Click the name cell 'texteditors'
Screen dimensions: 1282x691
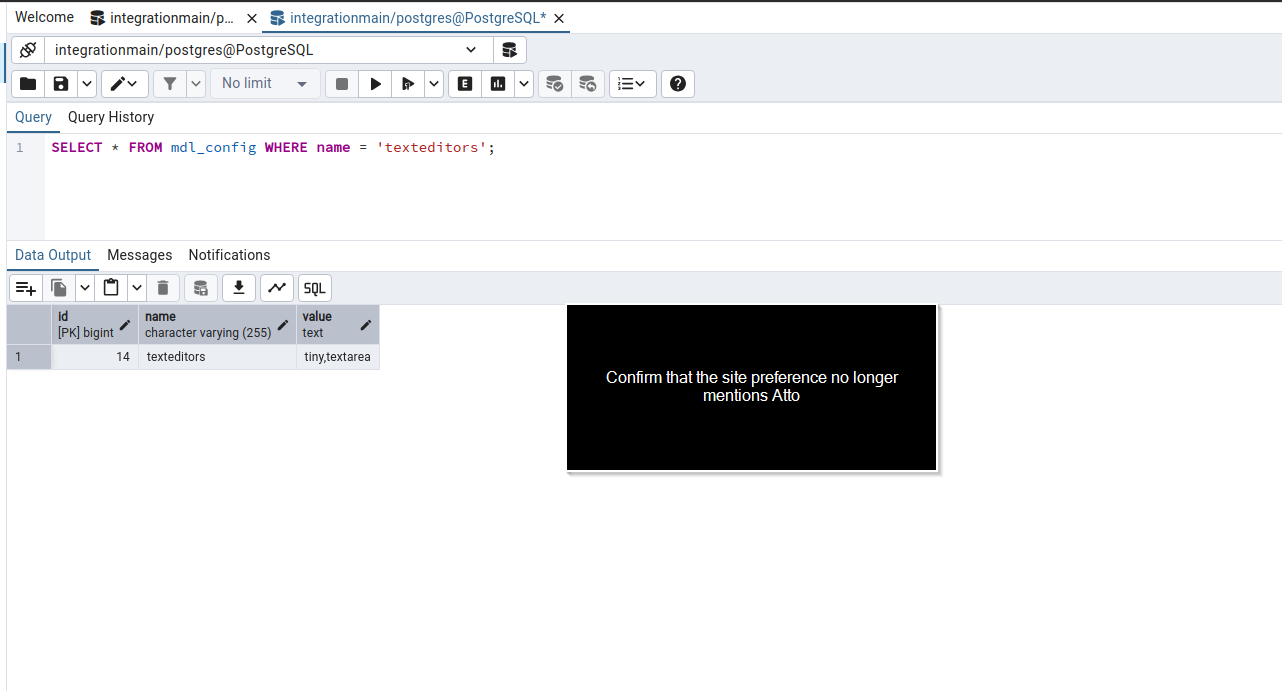click(217, 357)
